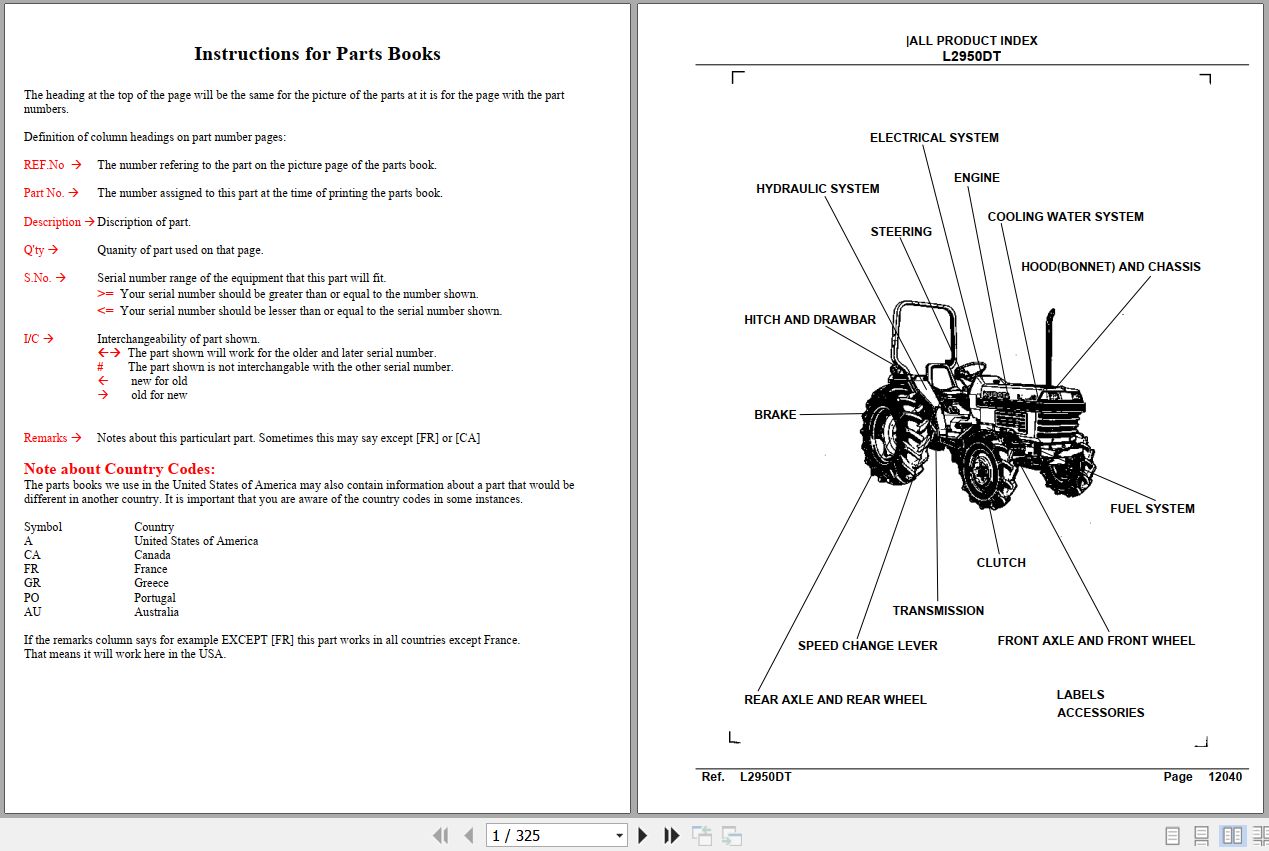The width and height of the screenshot is (1269, 851).
Task: Go to the previous page
Action: (x=468, y=835)
